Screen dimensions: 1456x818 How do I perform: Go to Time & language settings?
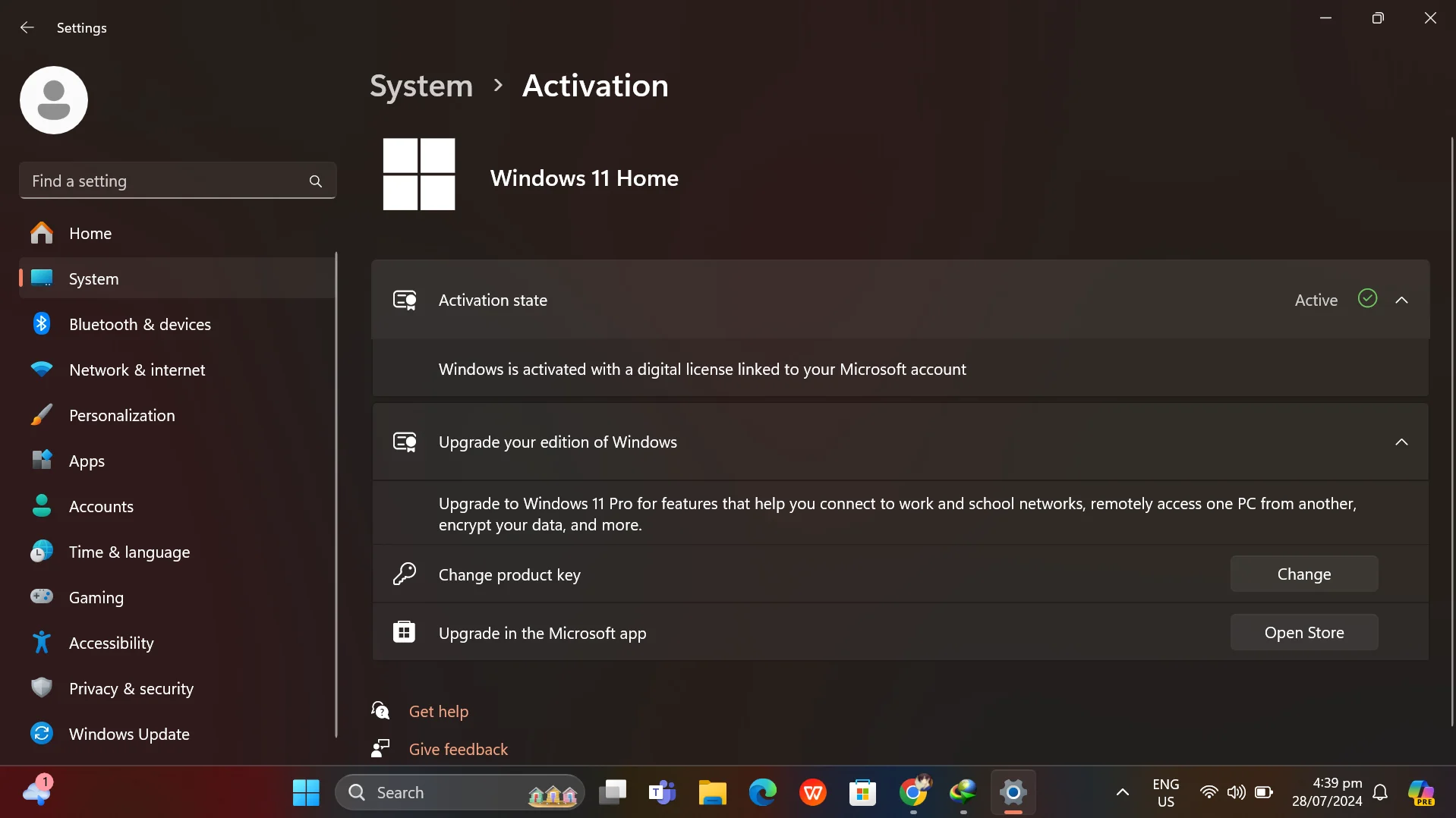(178, 552)
